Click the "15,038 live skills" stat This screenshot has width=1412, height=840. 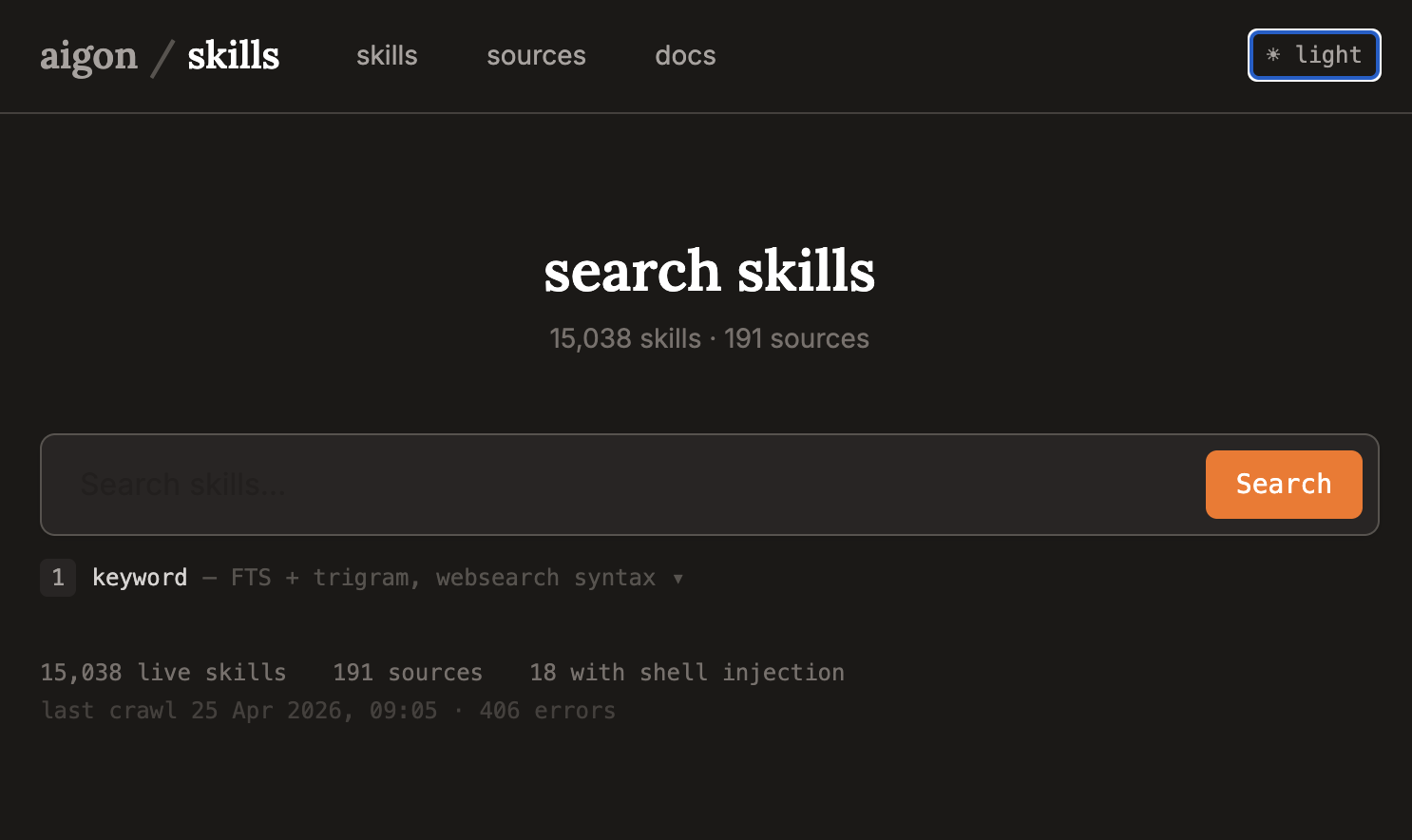(x=162, y=672)
